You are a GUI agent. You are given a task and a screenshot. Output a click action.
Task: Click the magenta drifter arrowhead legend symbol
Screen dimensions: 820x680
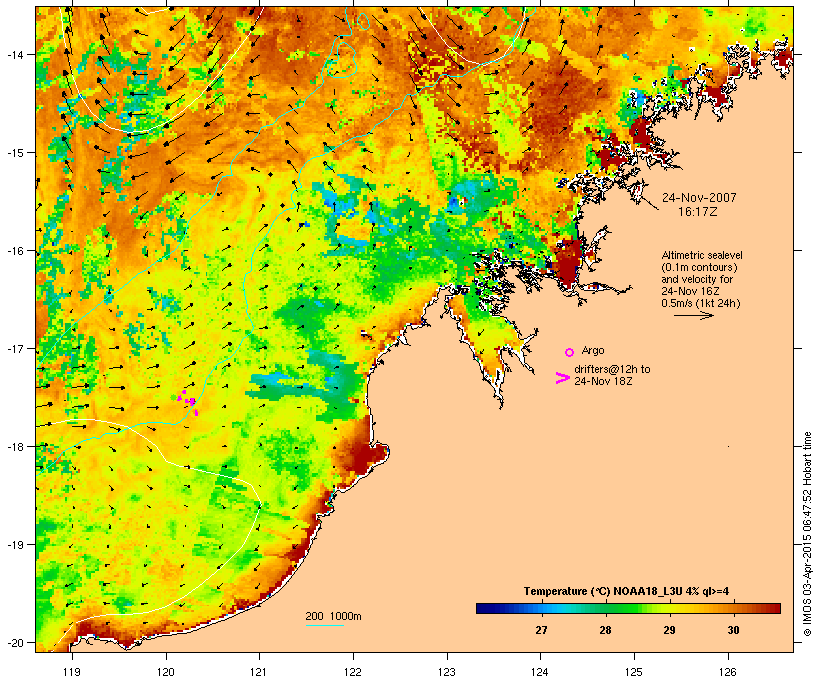pyautogui.click(x=562, y=378)
